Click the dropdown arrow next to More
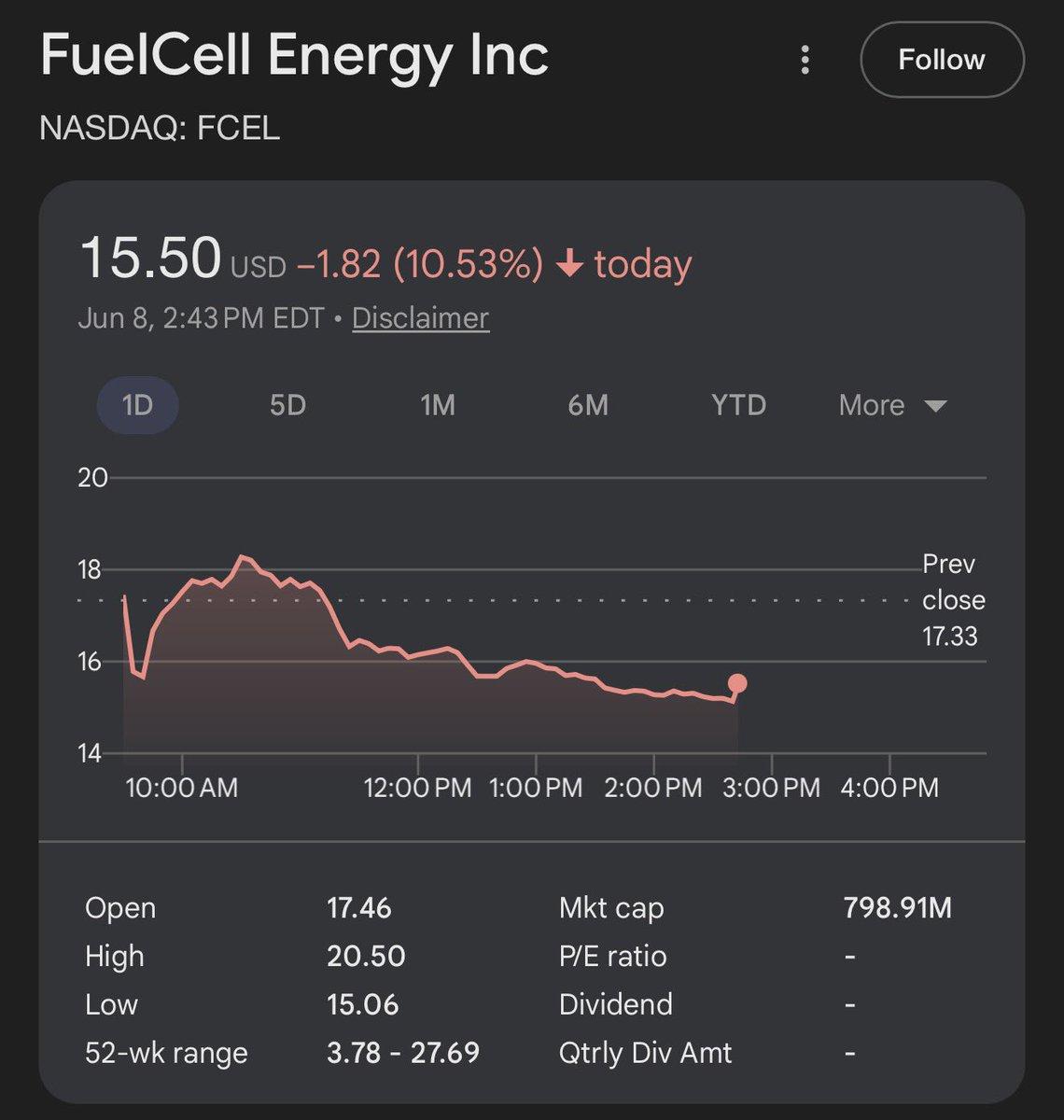This screenshot has height=1120, width=1064. point(935,406)
